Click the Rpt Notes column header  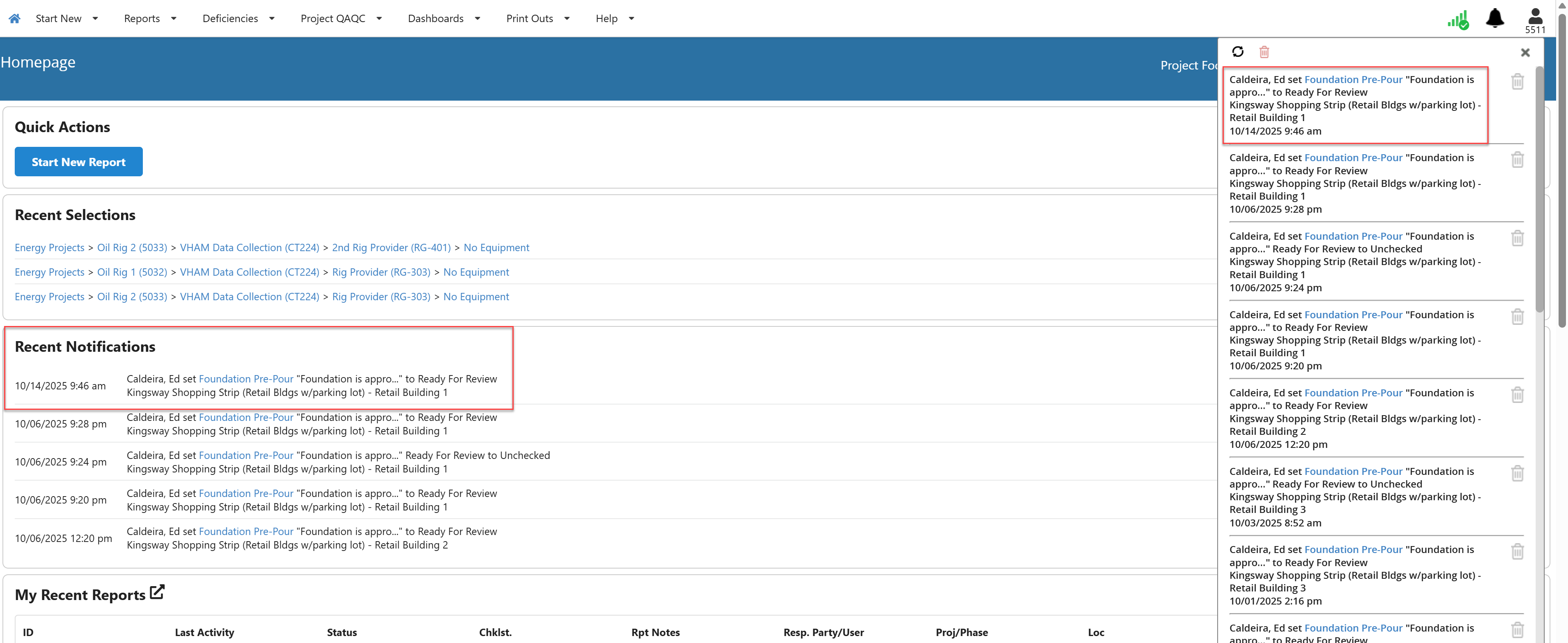point(656,633)
